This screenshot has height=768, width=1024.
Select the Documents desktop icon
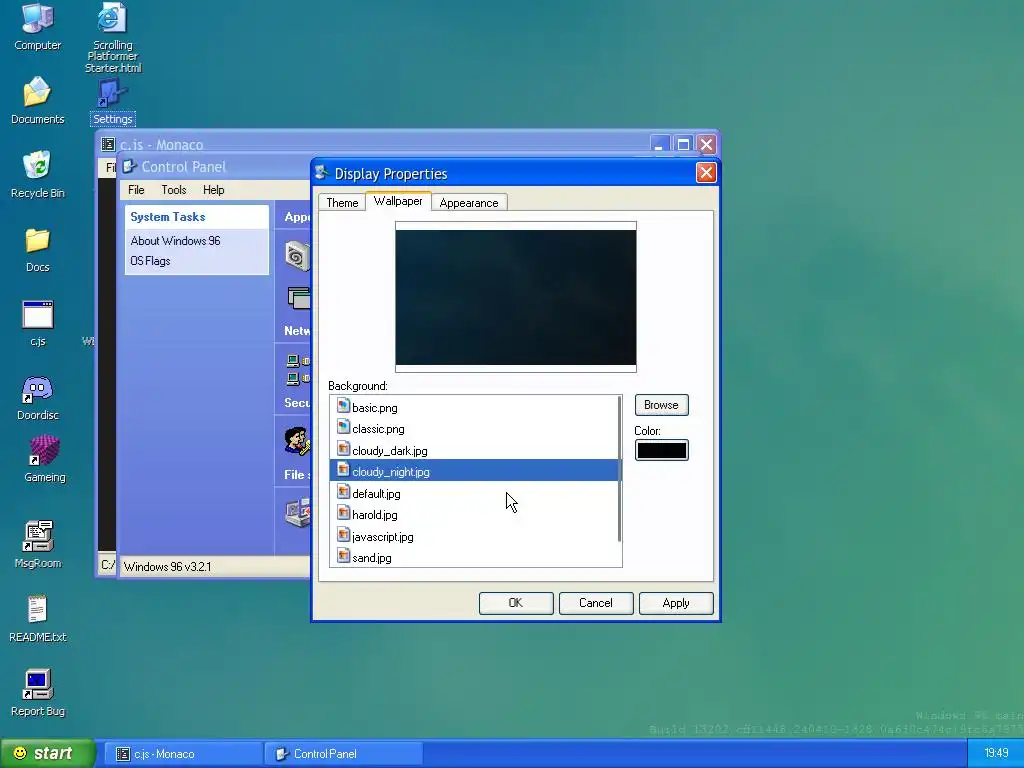coord(38,101)
